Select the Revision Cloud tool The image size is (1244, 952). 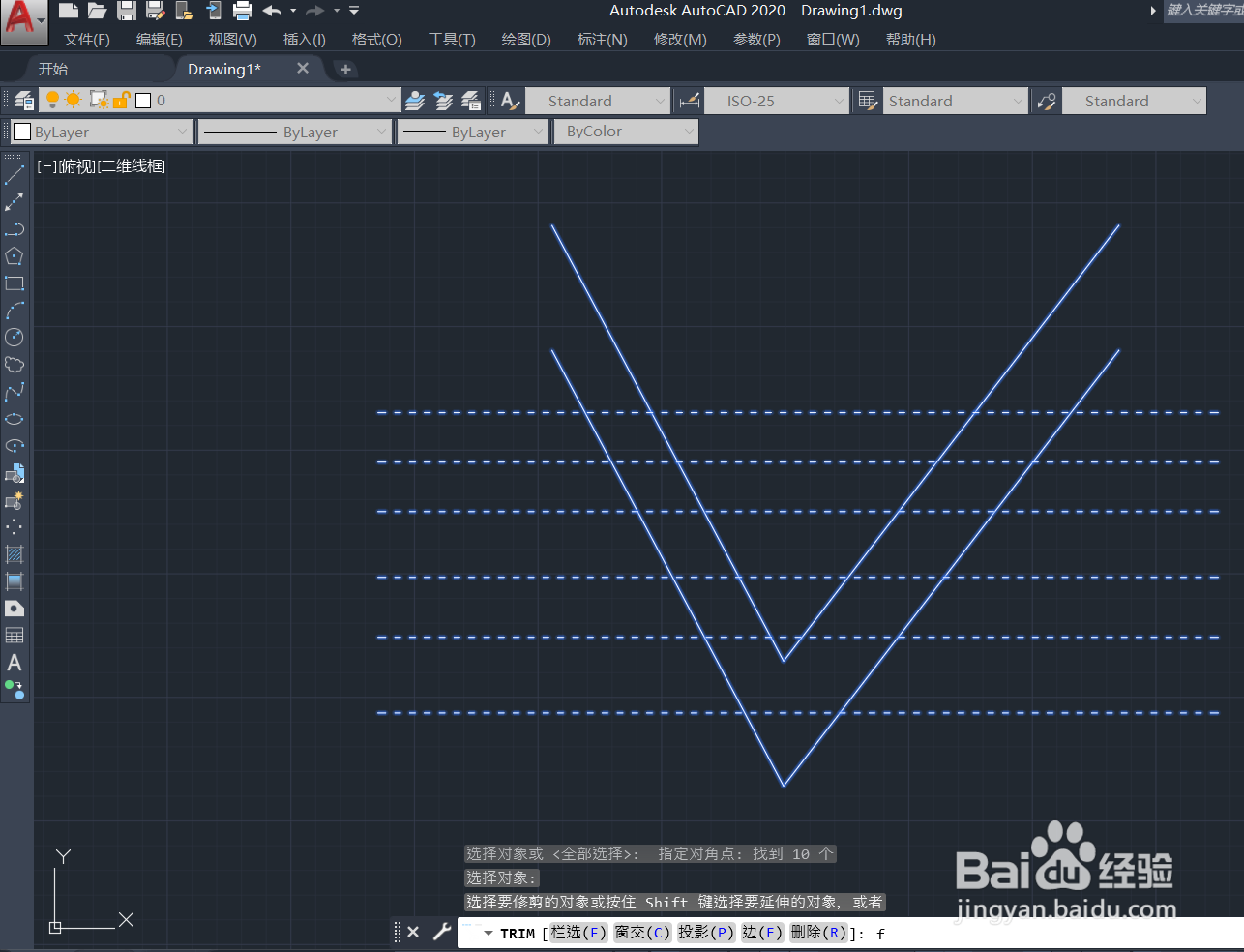[15, 365]
